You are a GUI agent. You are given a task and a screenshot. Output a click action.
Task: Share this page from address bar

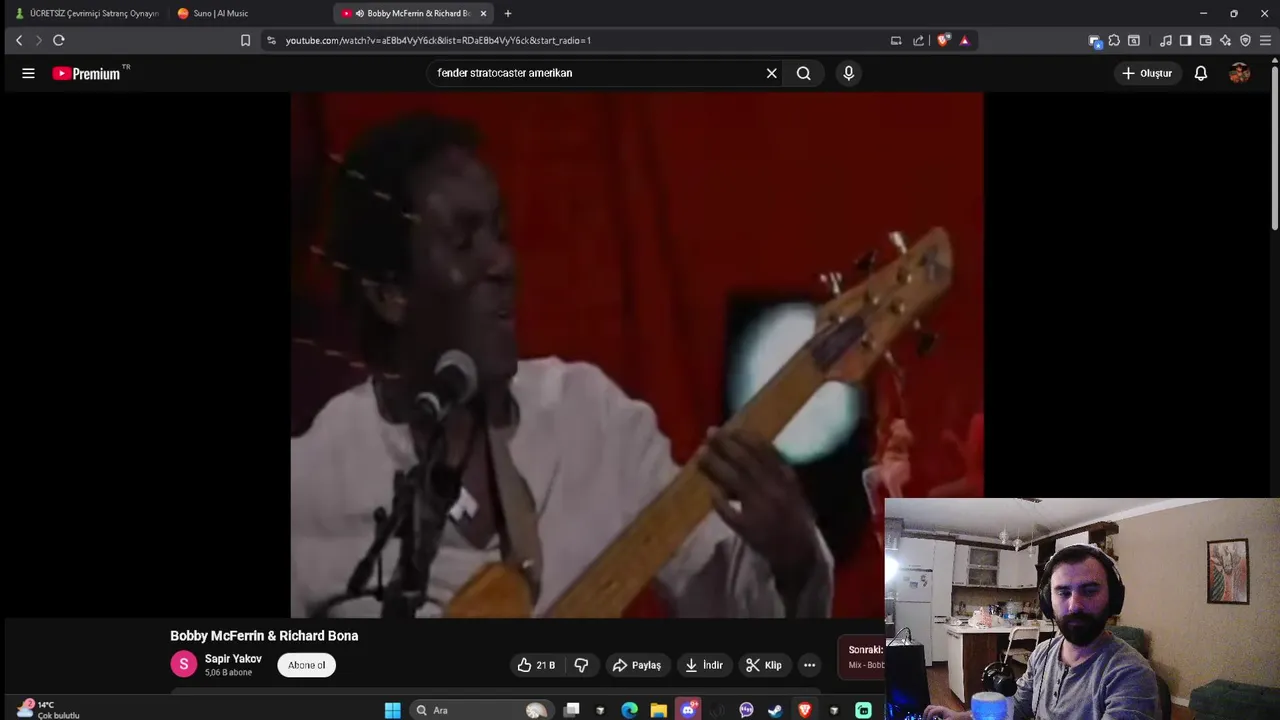918,40
